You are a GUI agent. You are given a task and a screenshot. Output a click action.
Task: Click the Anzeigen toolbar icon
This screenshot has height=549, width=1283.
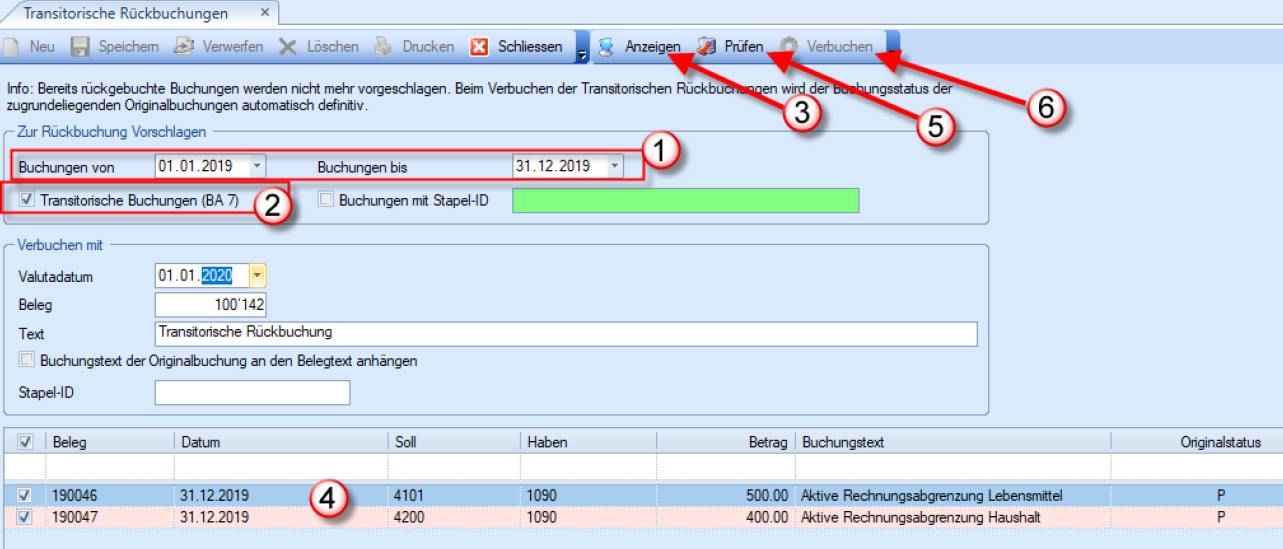(x=607, y=46)
